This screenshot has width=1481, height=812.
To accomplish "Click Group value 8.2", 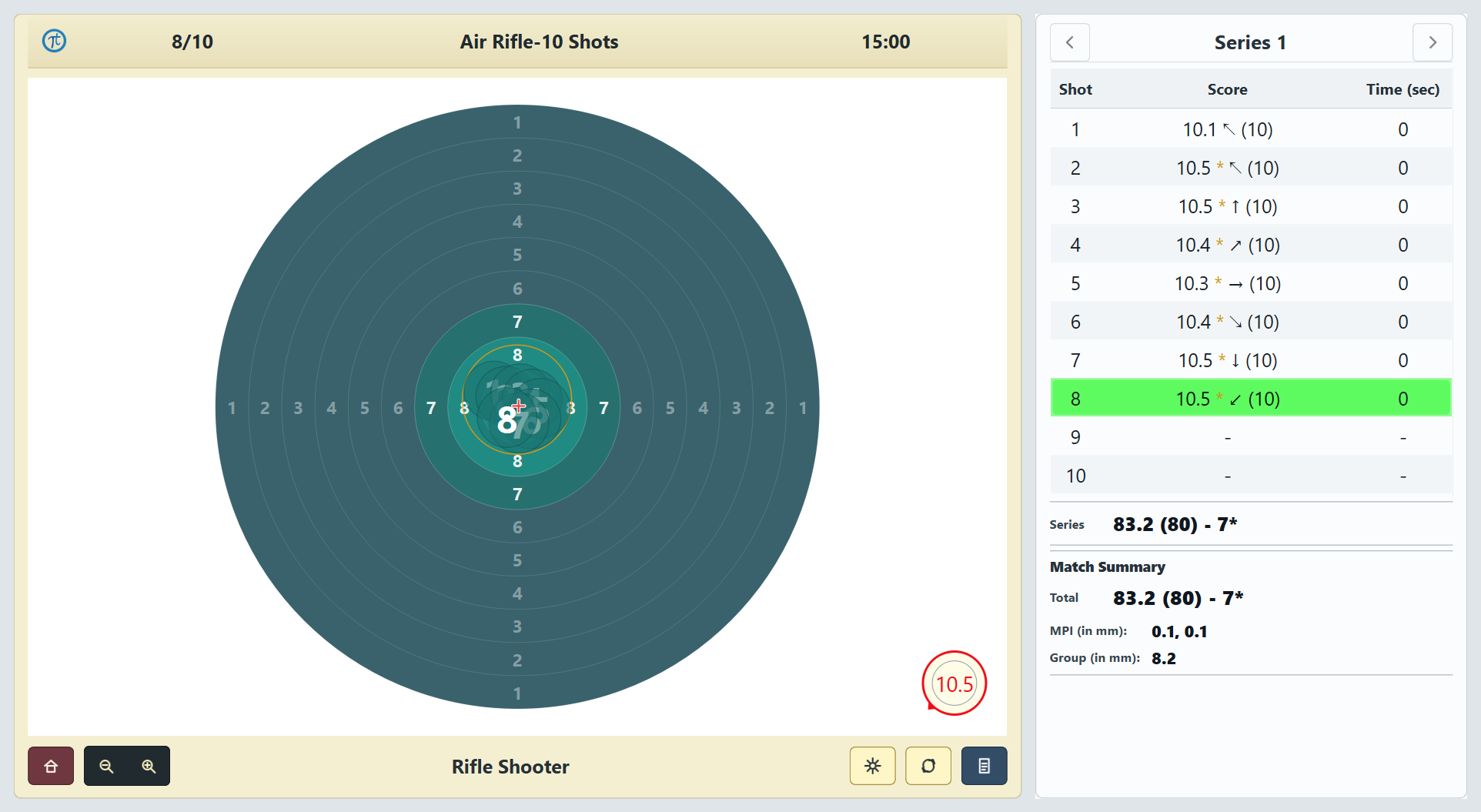I will coord(1163,658).
